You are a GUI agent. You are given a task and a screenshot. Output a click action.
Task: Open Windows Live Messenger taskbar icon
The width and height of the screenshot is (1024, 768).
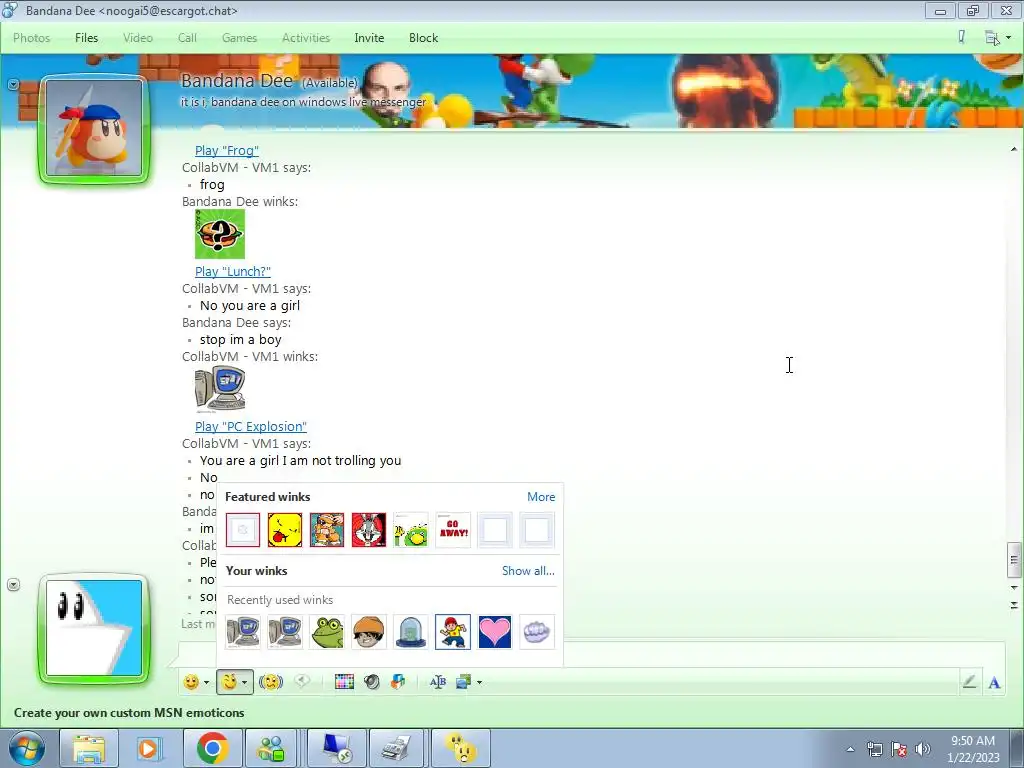271,748
